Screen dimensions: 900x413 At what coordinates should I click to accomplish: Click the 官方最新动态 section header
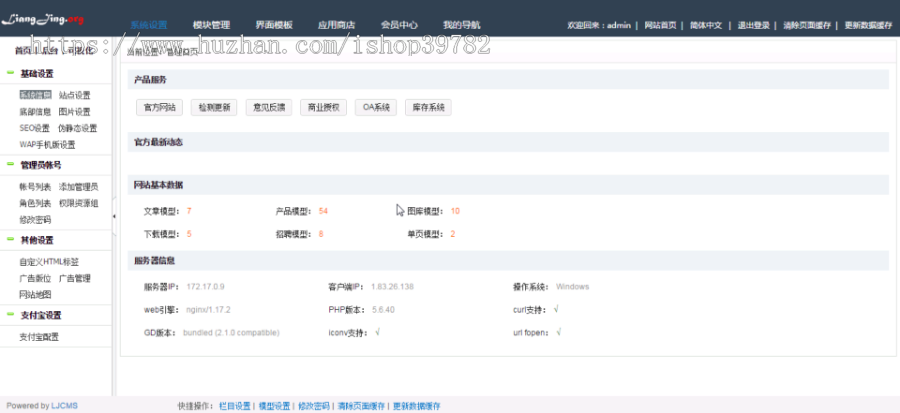(x=508, y=142)
